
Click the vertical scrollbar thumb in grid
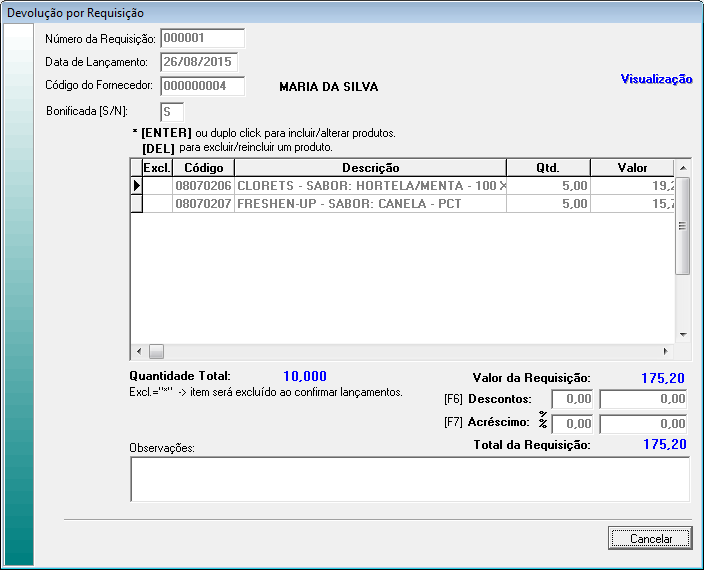click(x=683, y=225)
